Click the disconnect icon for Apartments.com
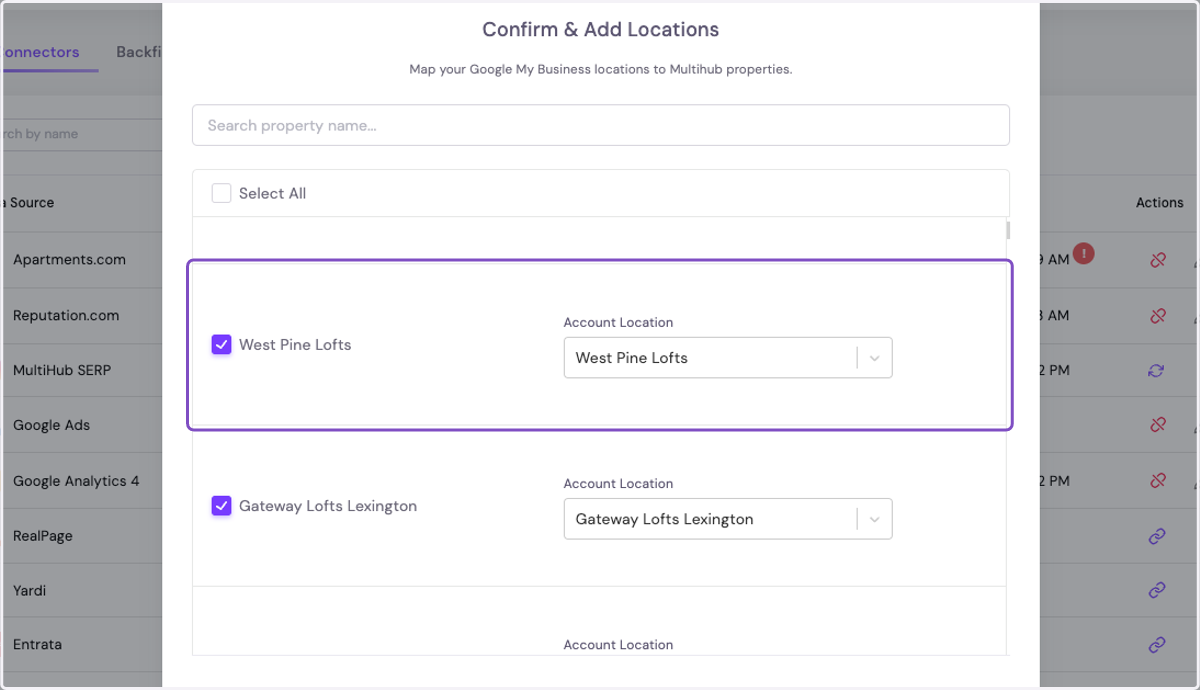This screenshot has width=1200, height=690. (1158, 260)
